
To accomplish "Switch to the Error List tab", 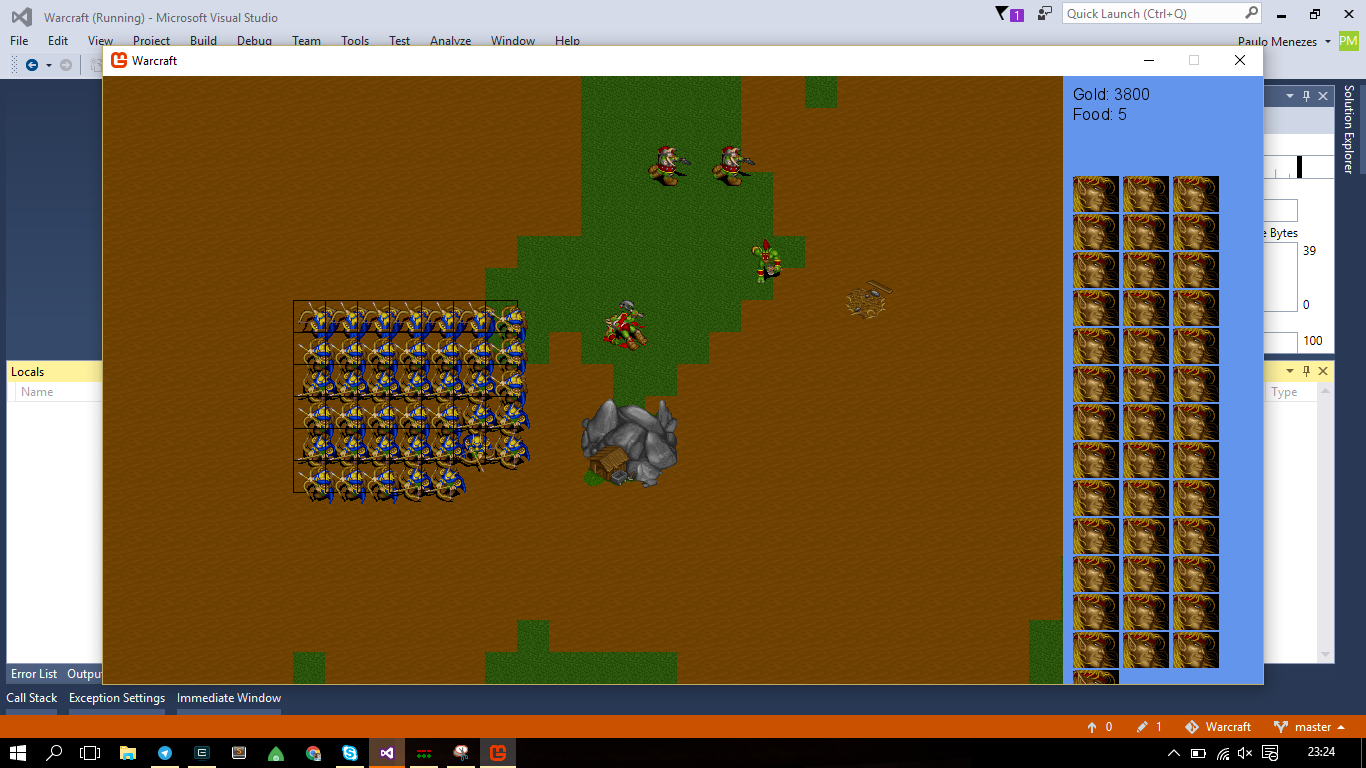I will tap(34, 674).
